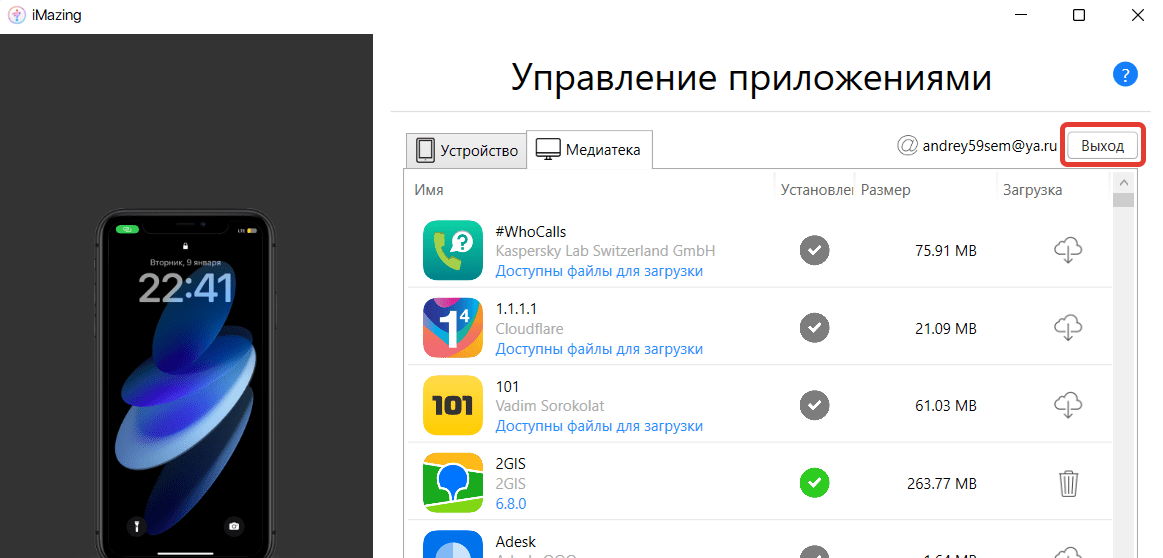Sort by the Имя column header

click(429, 190)
